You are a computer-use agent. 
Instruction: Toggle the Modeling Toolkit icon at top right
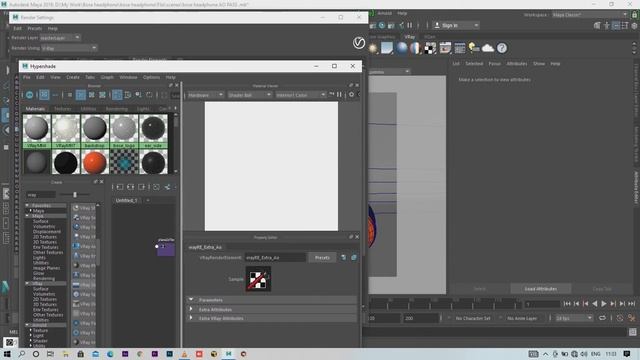tap(597, 25)
